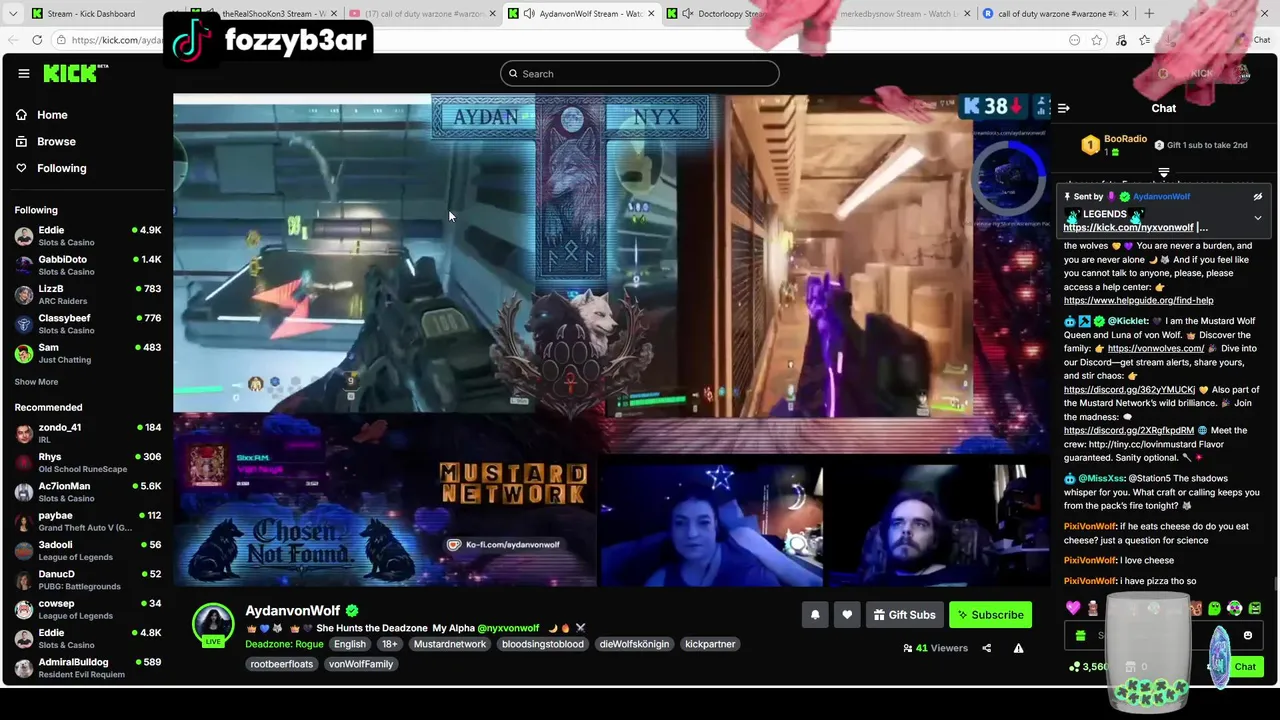This screenshot has height=720, width=1280.
Task: Open Deadzone: Rogue category link
Action: [284, 644]
